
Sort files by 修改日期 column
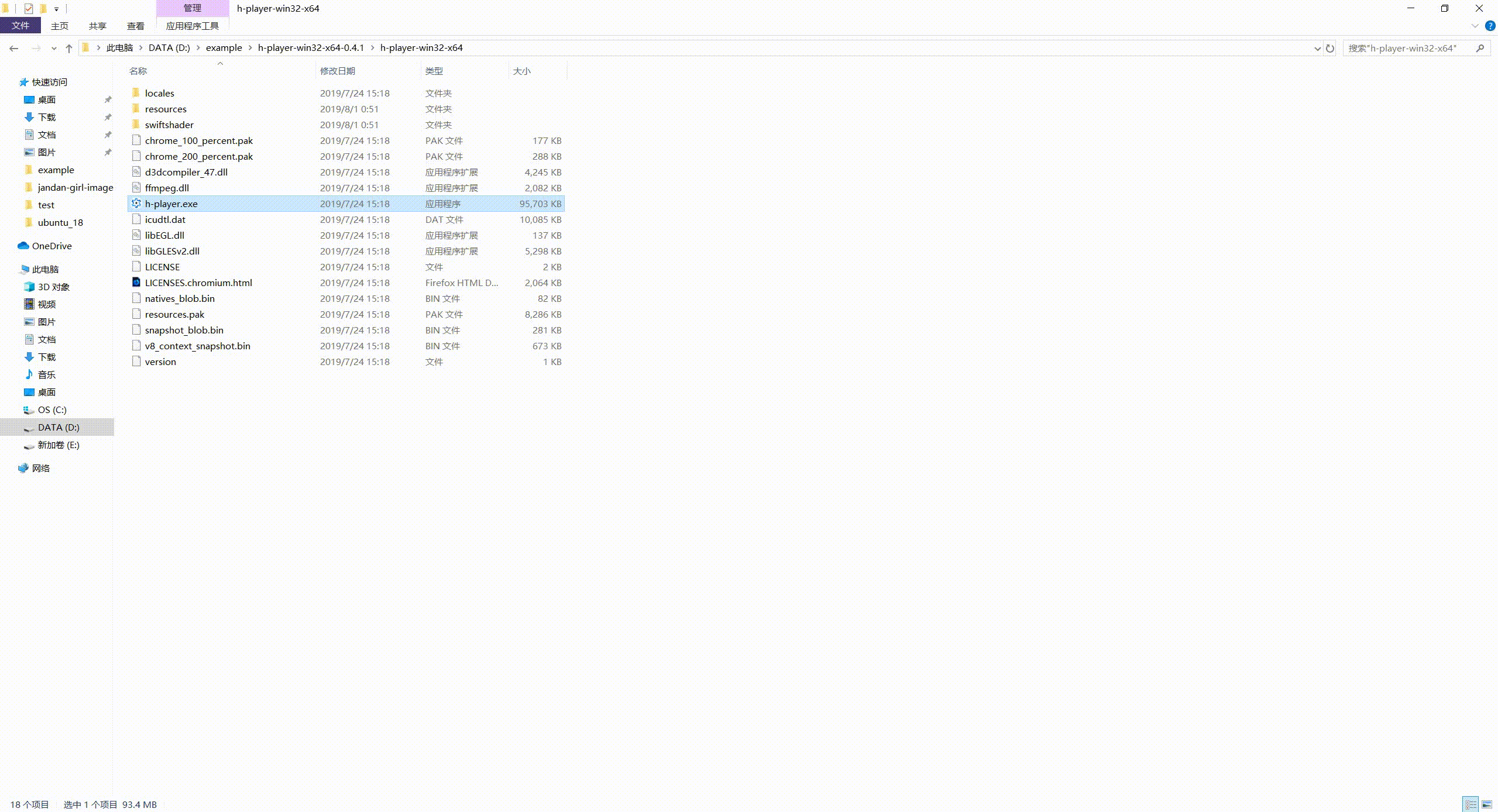337,71
